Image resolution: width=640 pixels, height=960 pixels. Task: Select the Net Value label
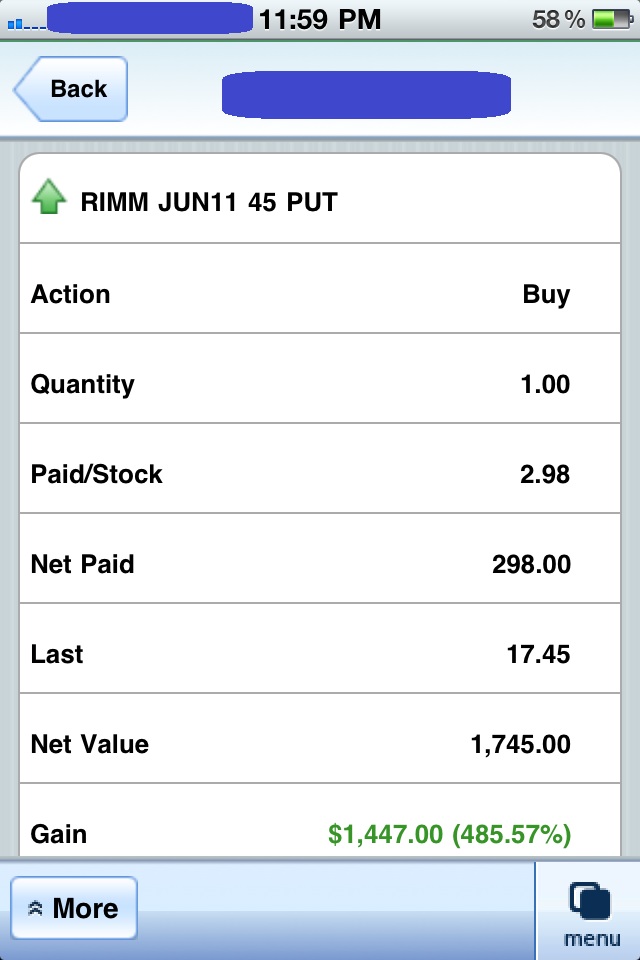coord(90,744)
